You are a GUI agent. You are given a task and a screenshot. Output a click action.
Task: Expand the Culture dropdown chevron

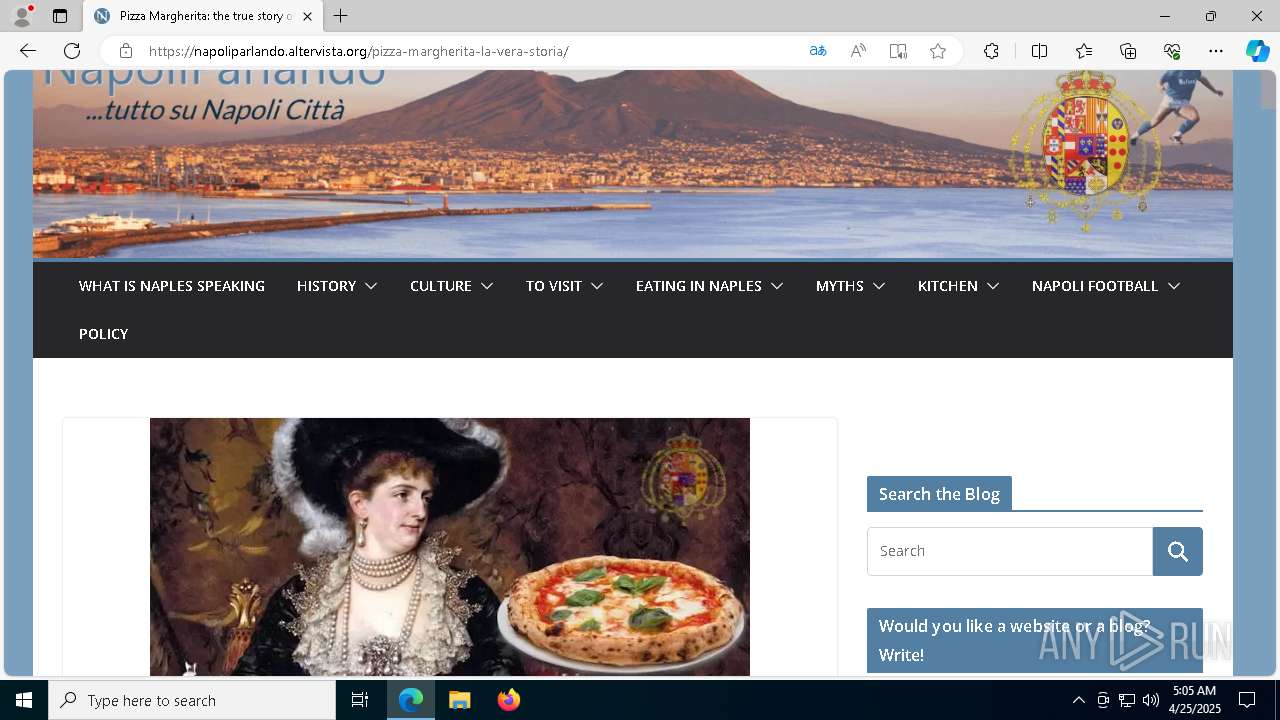(487, 286)
